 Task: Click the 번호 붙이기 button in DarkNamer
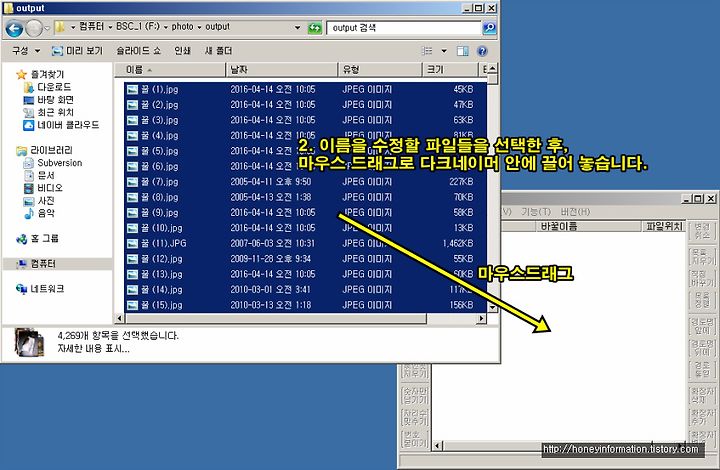coord(415,438)
